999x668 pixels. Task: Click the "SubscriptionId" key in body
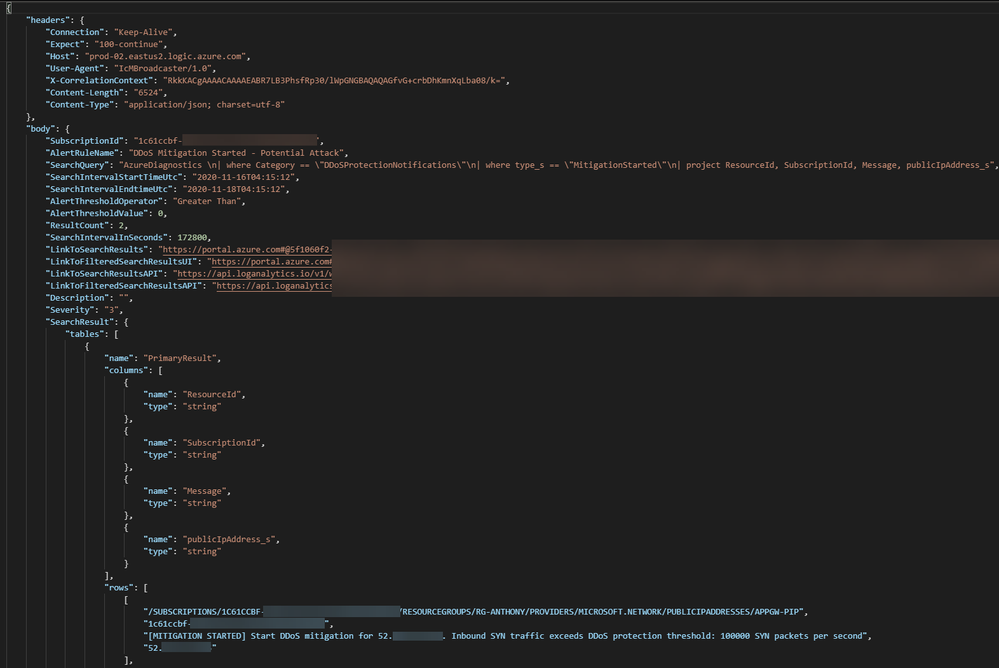(85, 141)
